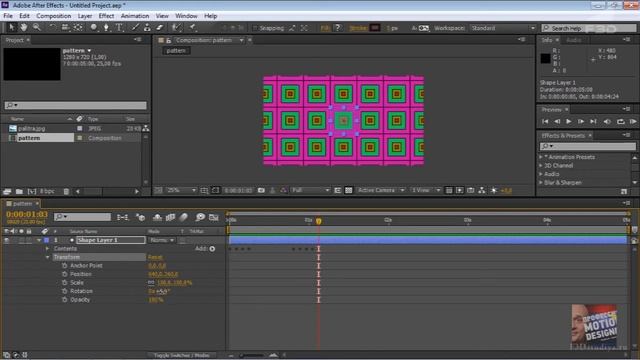Toggle the Scale stopwatch

[x=64, y=282]
